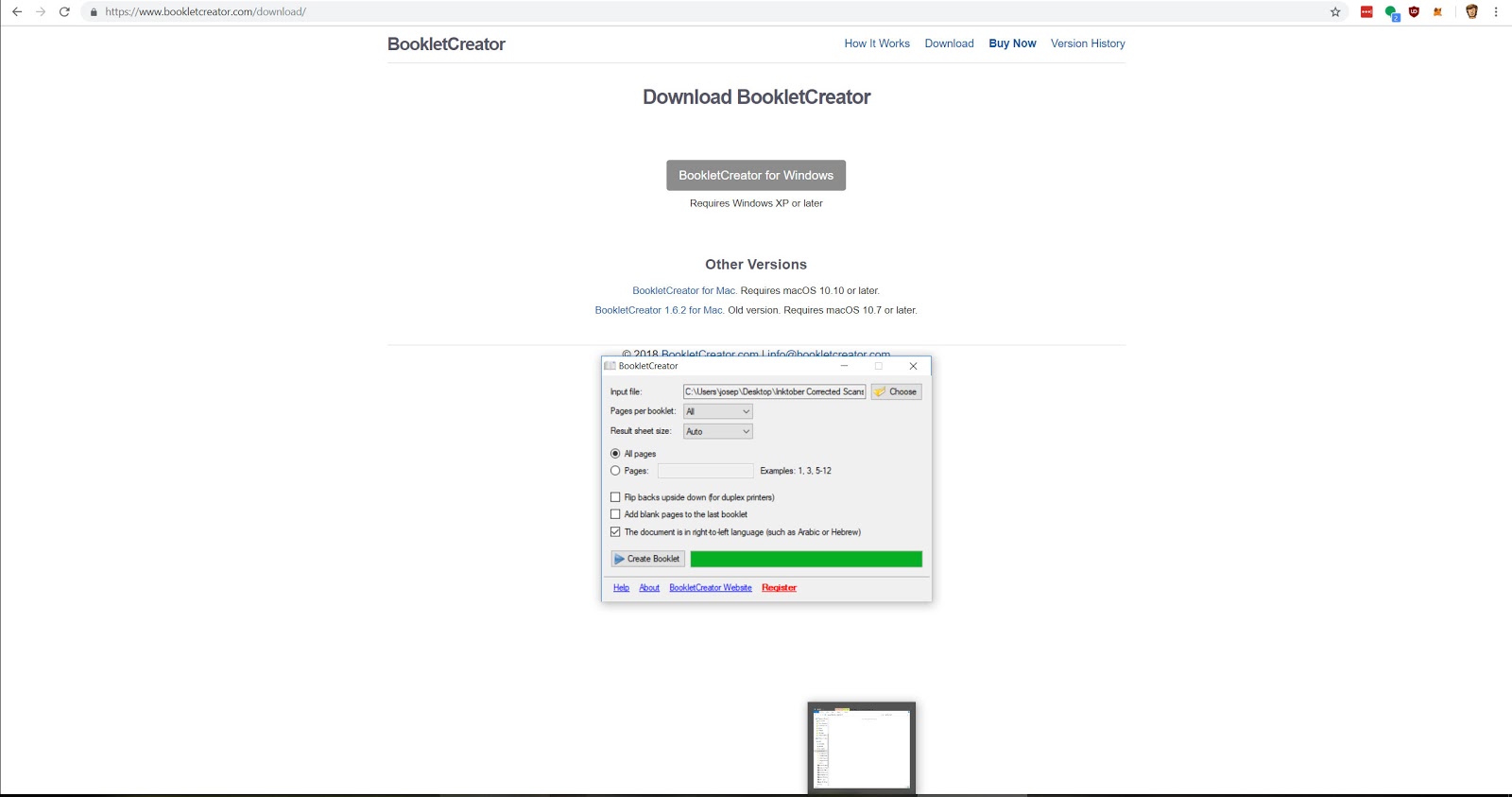1512x797 pixels.
Task: Click the green progress bar
Action: (x=806, y=559)
